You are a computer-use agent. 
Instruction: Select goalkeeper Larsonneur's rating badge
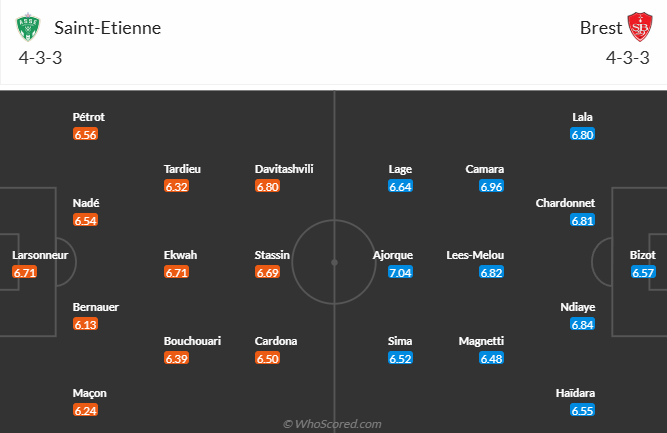coord(25,272)
